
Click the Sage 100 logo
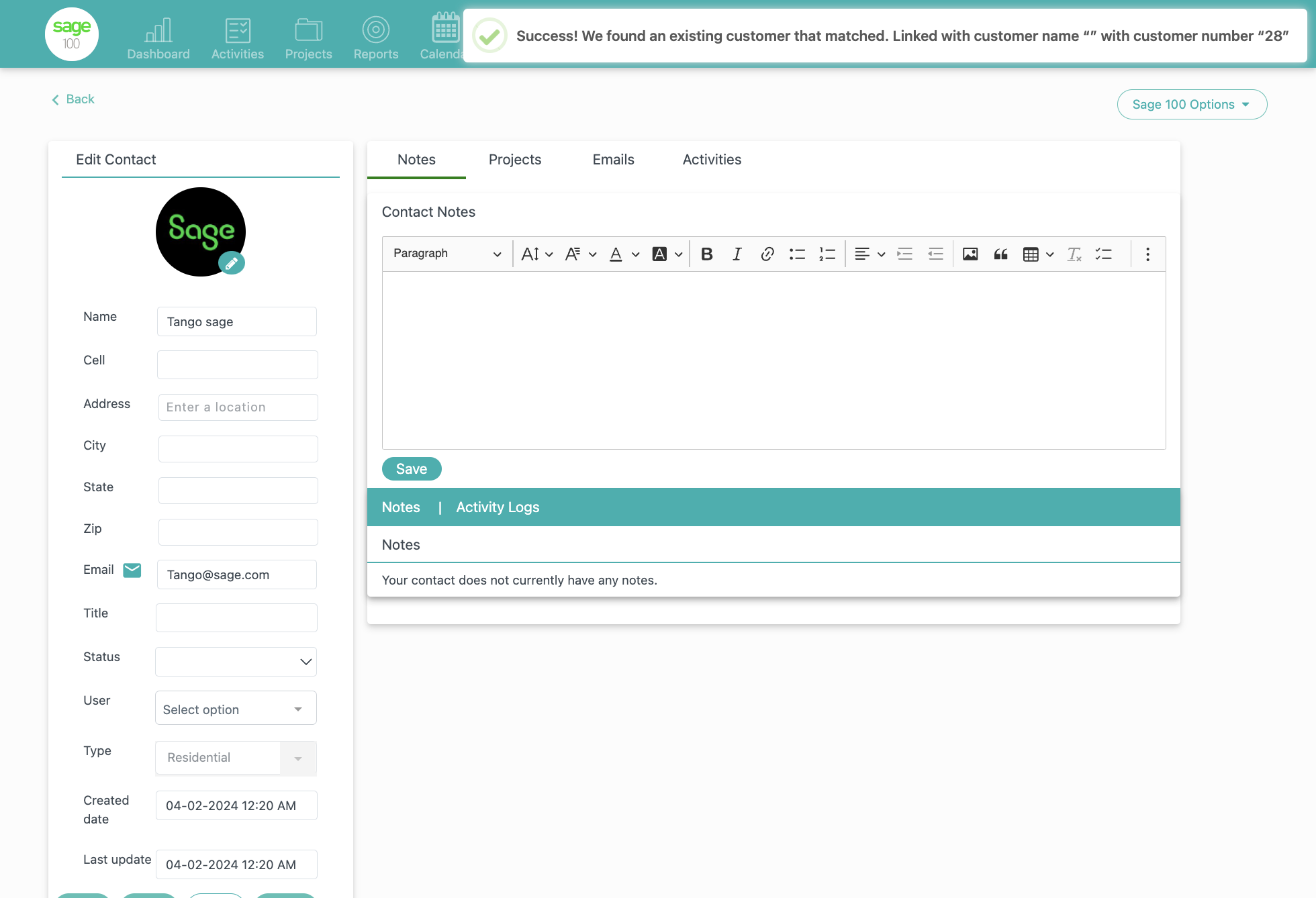(72, 34)
